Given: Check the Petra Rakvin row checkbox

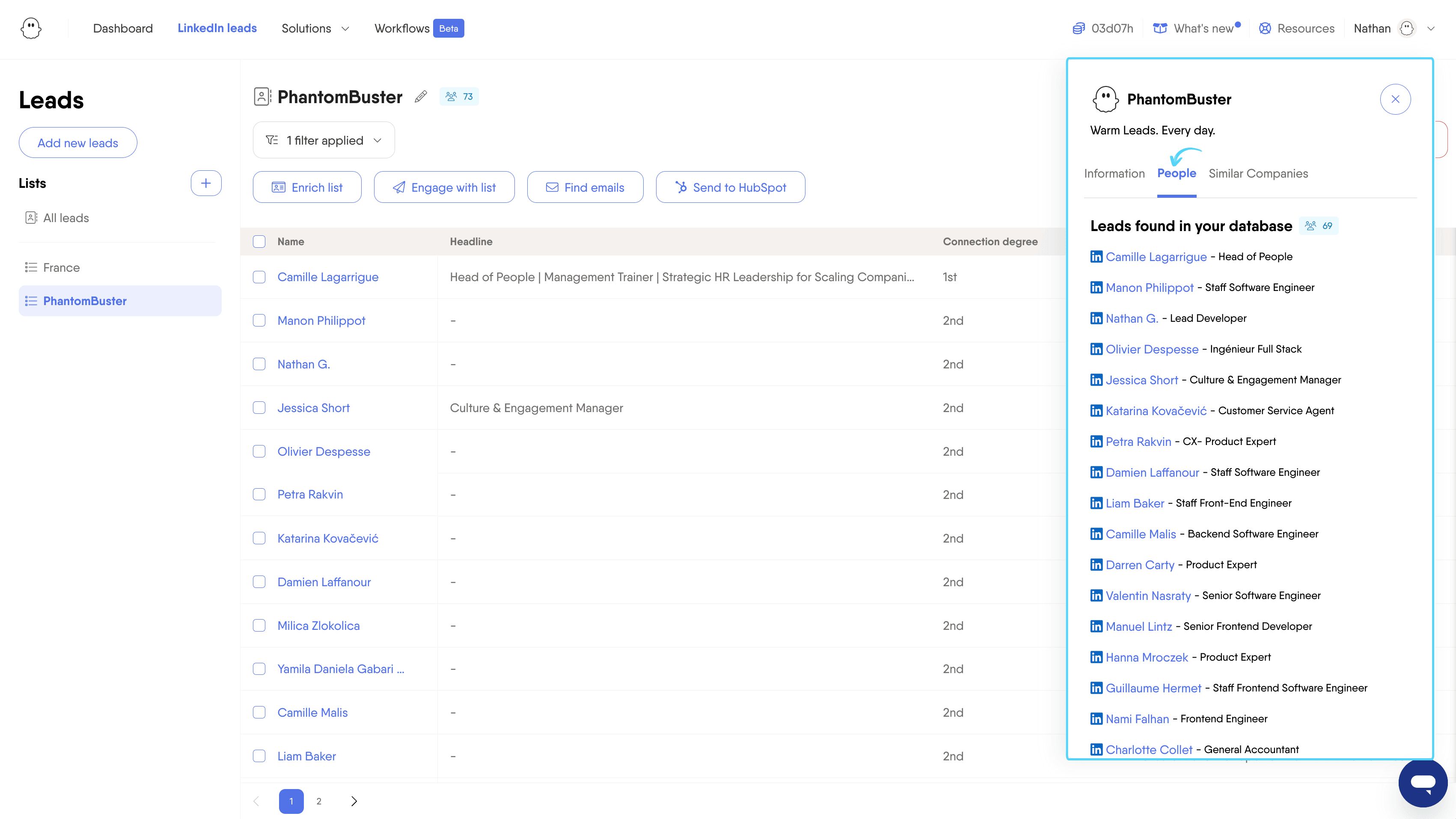Looking at the screenshot, I should pyautogui.click(x=259, y=495).
